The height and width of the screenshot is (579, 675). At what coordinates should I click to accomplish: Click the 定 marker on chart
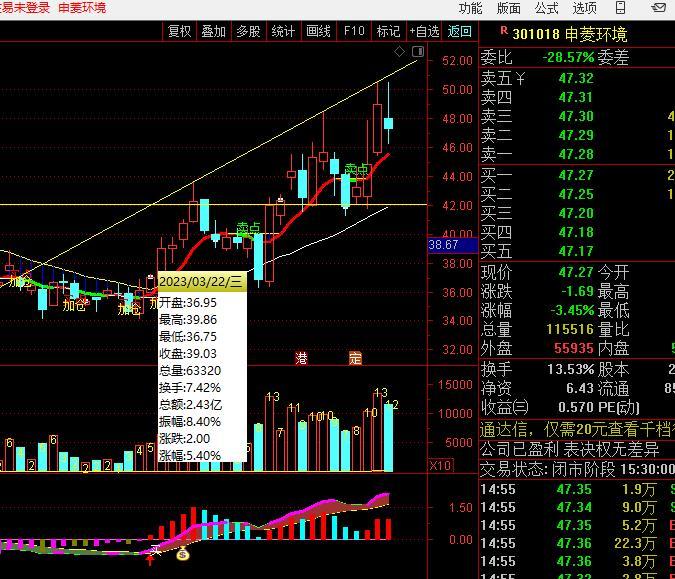tap(355, 358)
